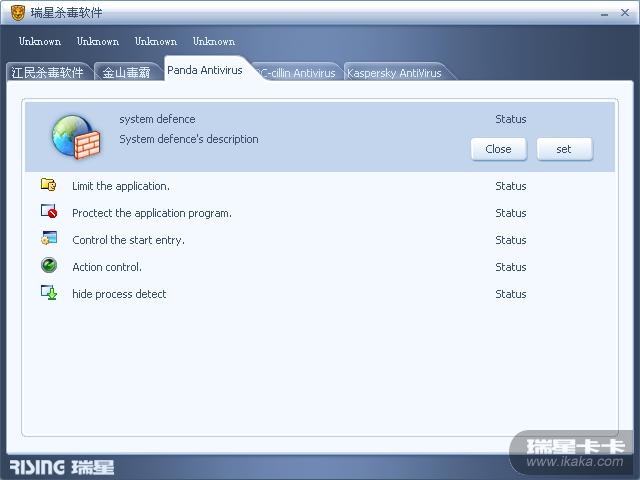Minimize the Rising antivirus window
Screen dimensions: 640x480
pos(604,13)
